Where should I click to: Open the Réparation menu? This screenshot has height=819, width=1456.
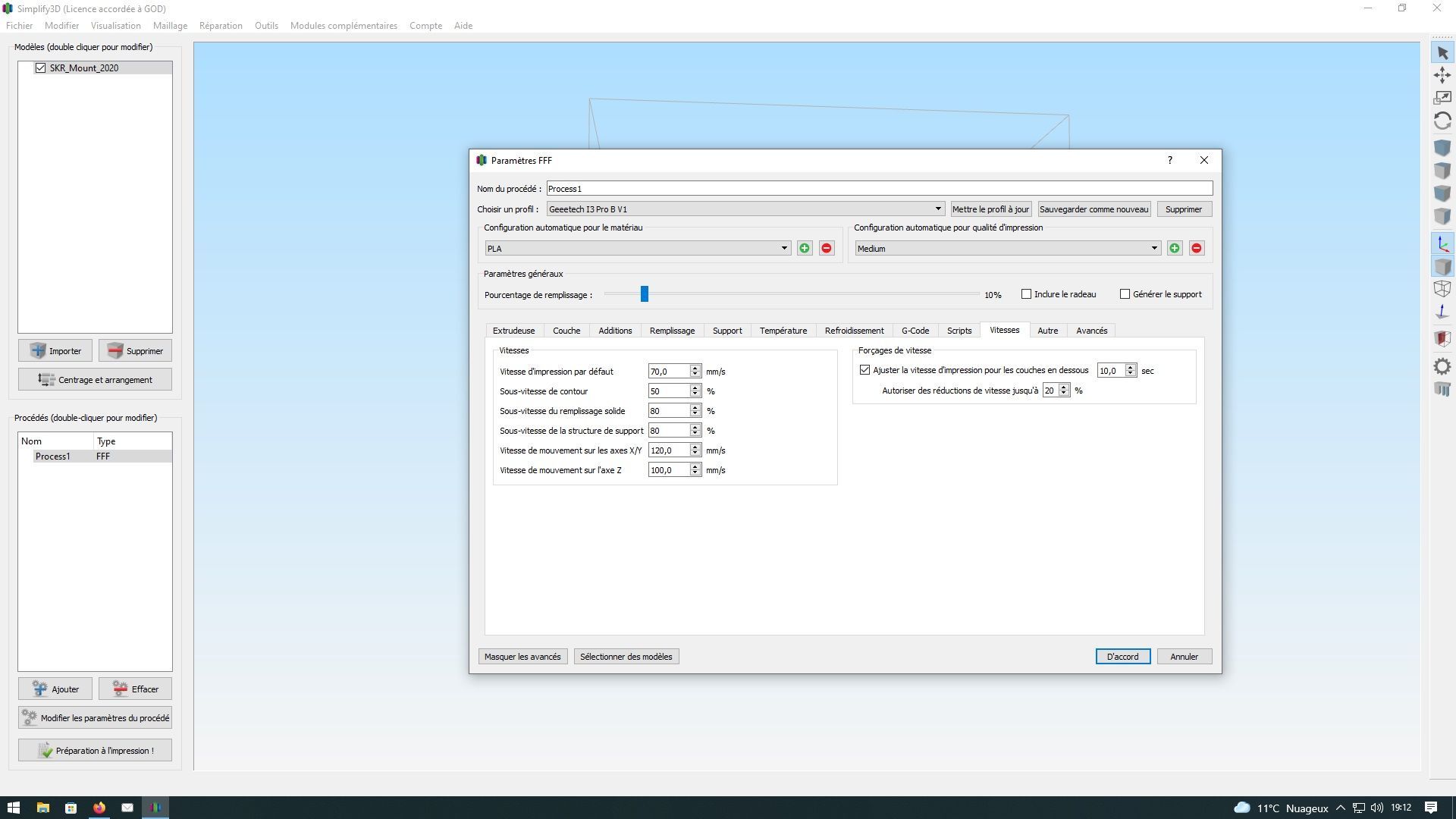(x=221, y=26)
